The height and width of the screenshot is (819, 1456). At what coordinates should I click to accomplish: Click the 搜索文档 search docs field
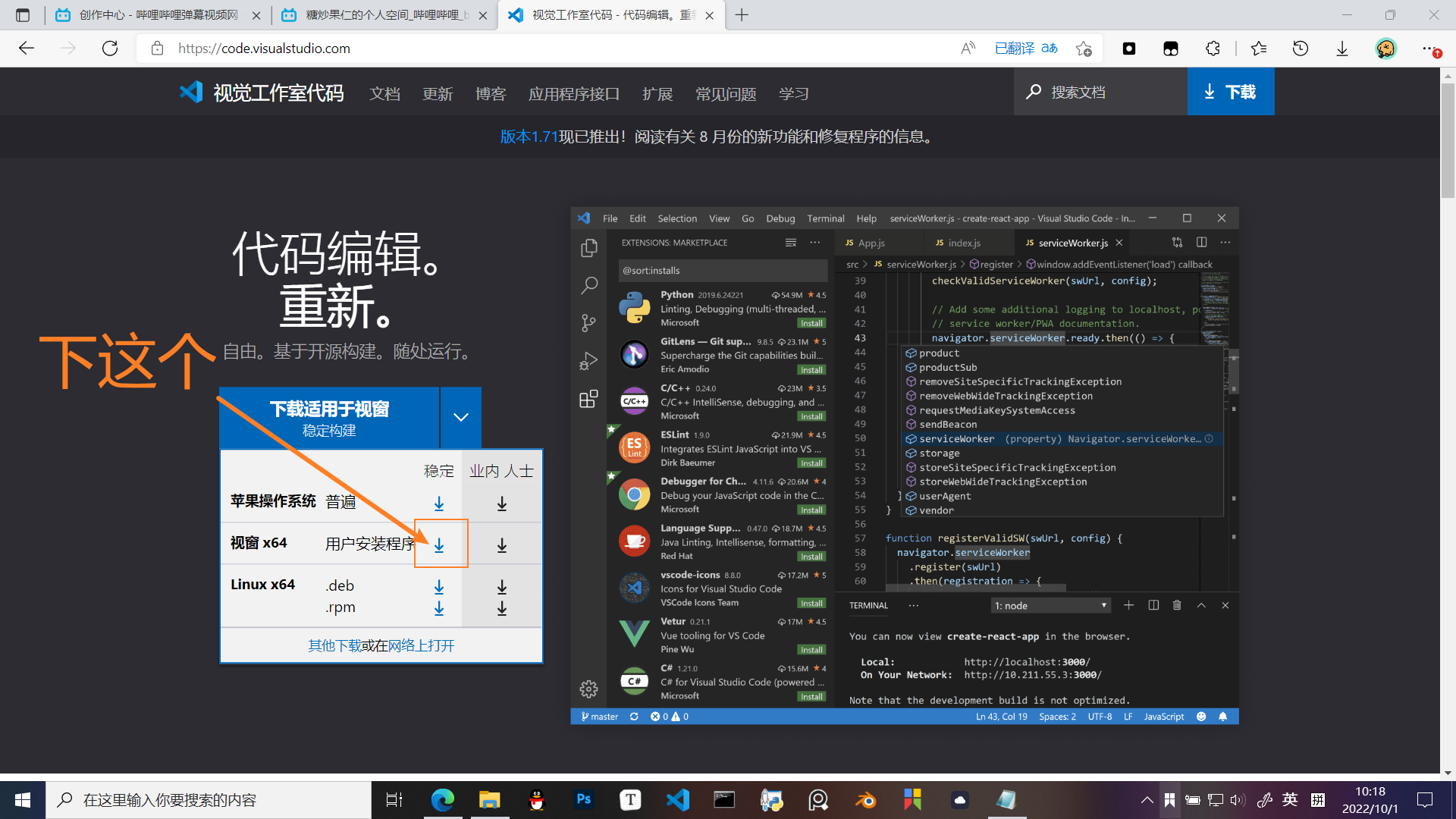click(x=1100, y=92)
